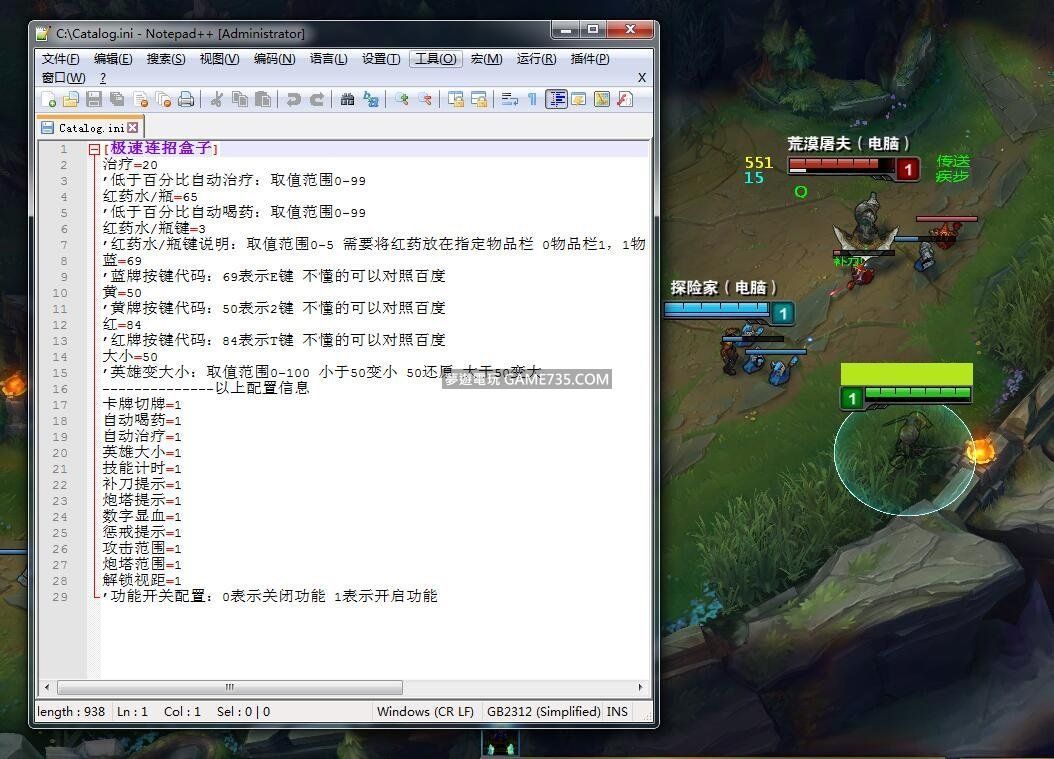Click the Redo arrow icon
This screenshot has width=1054, height=759.
tap(317, 100)
